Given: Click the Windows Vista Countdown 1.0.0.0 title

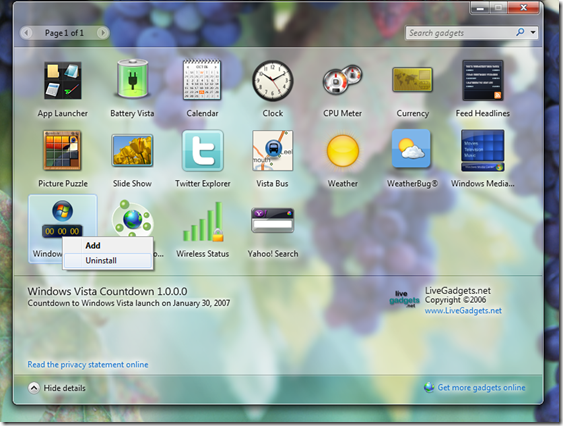Looking at the screenshot, I should coord(107,291).
